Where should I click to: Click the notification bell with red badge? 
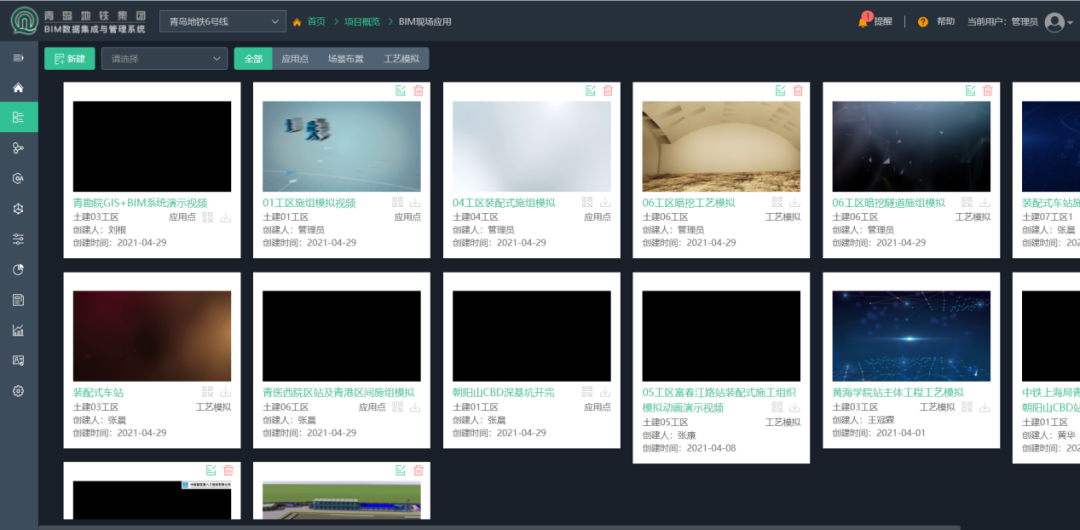click(864, 21)
